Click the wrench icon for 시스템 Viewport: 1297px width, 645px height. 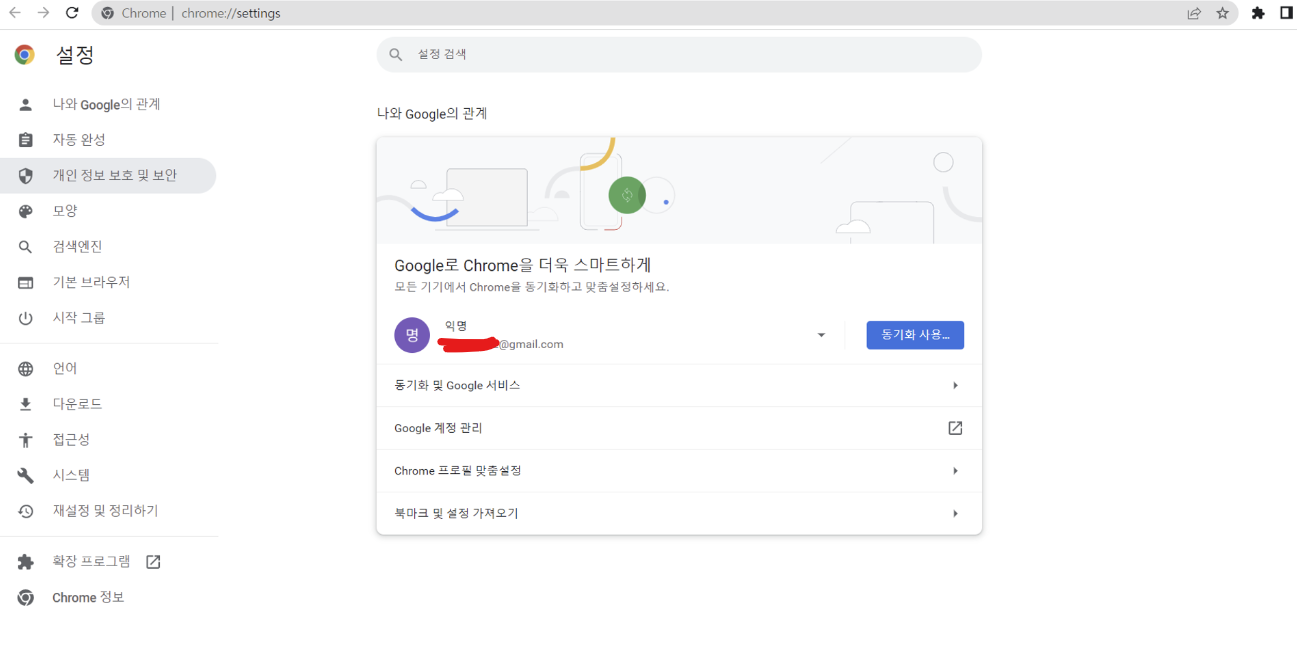(x=26, y=475)
